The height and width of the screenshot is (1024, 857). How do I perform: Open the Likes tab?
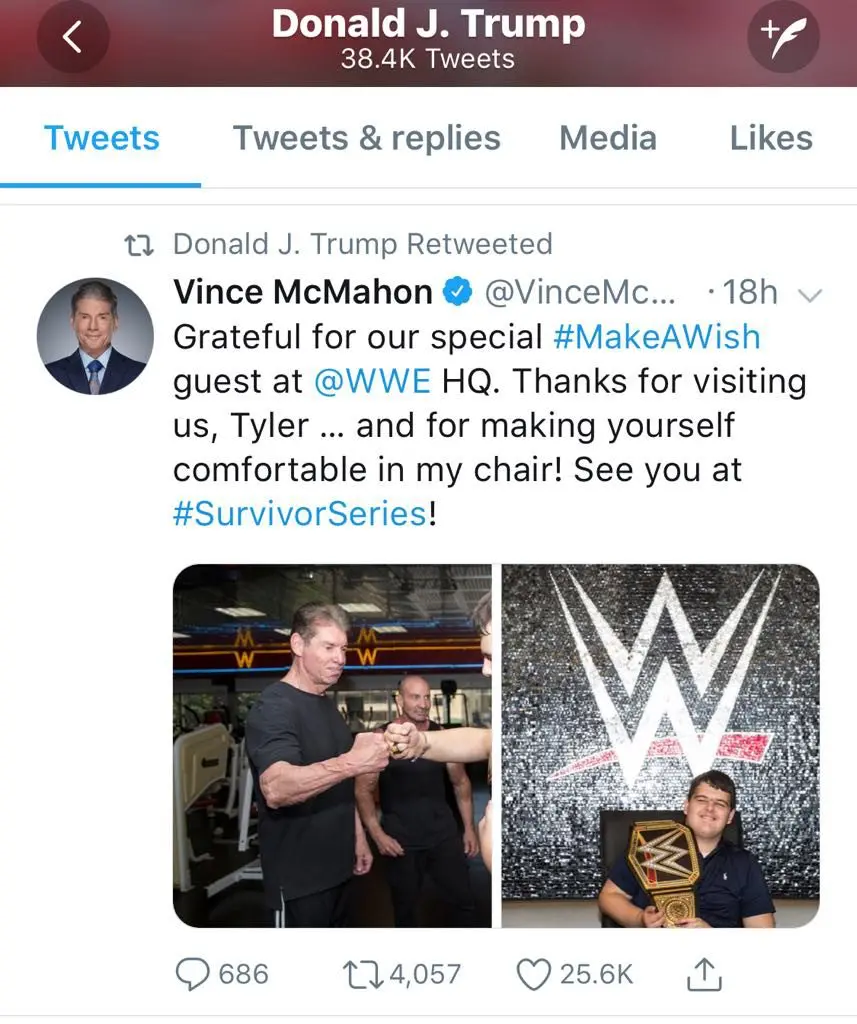(x=770, y=138)
